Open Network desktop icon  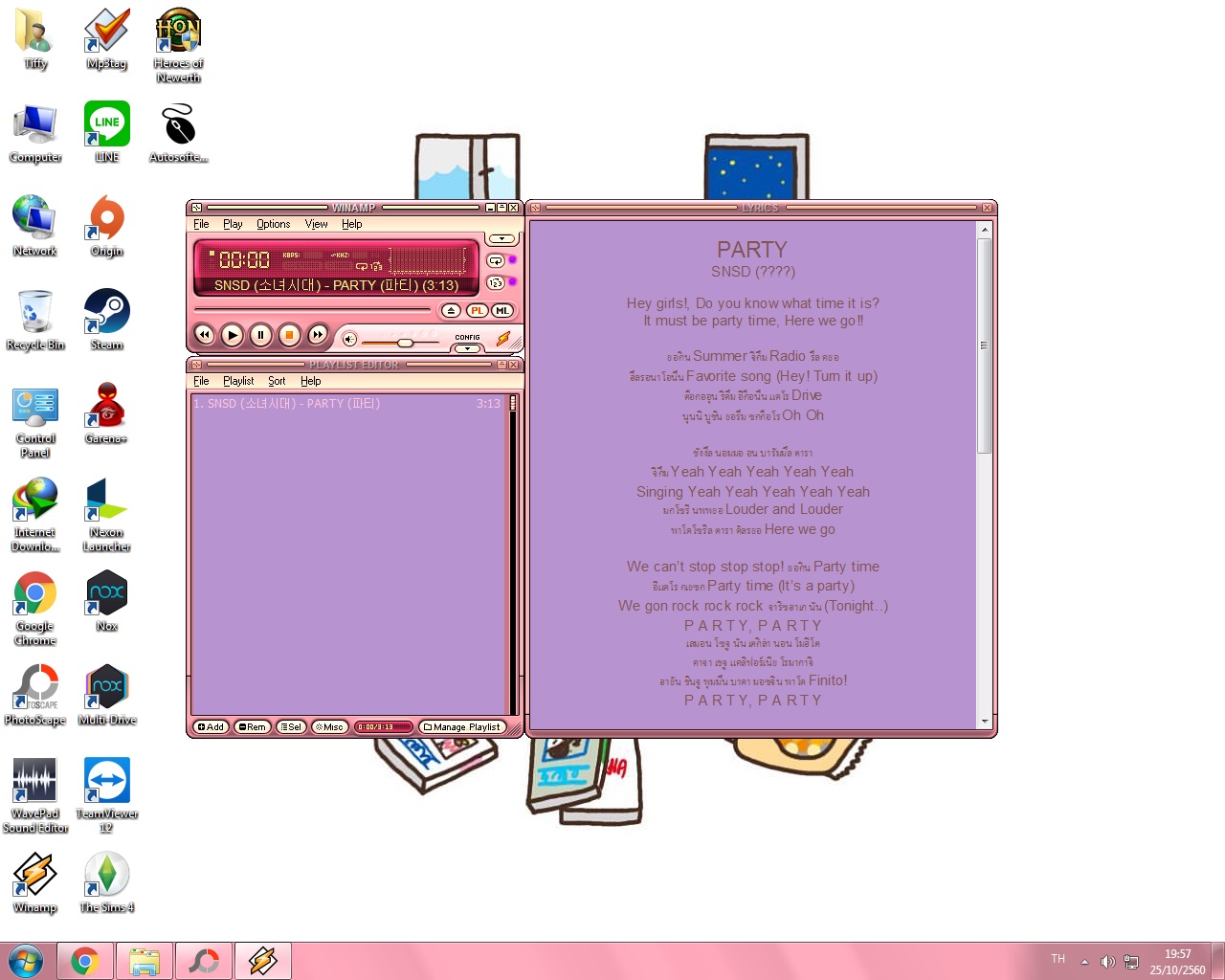(x=35, y=226)
